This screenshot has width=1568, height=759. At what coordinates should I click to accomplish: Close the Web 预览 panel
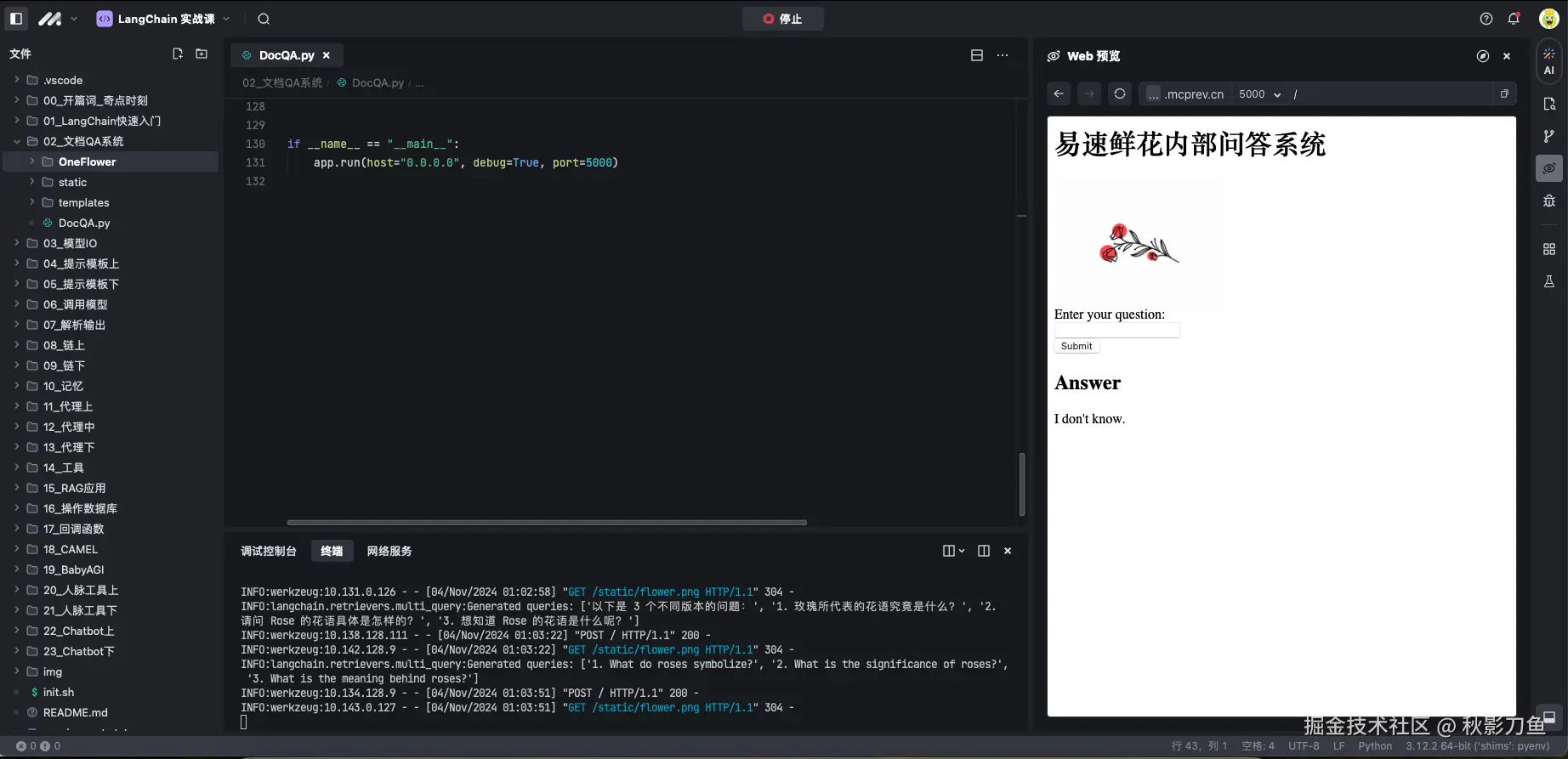pyautogui.click(x=1507, y=56)
